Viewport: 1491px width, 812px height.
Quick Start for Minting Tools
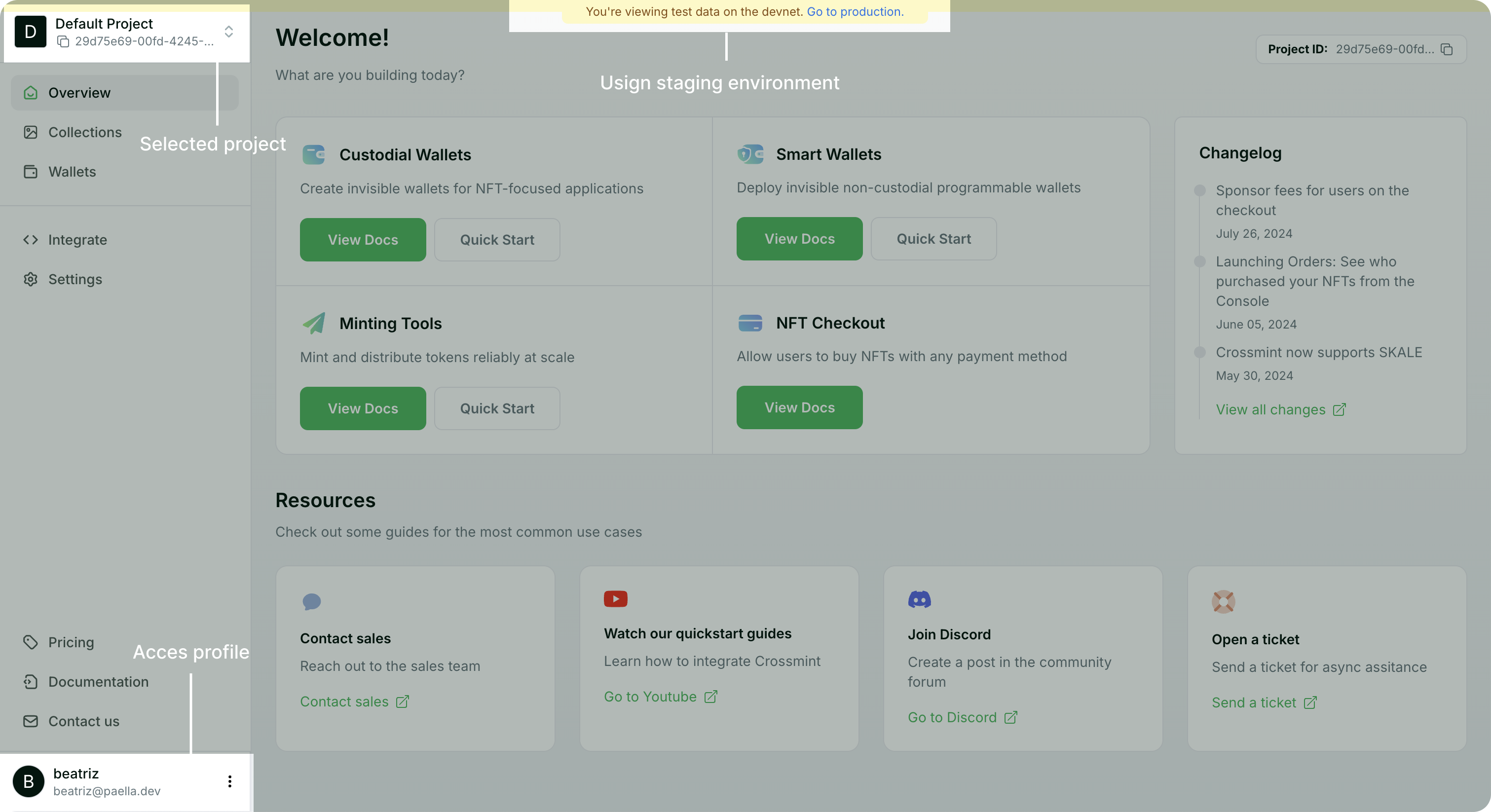497,408
